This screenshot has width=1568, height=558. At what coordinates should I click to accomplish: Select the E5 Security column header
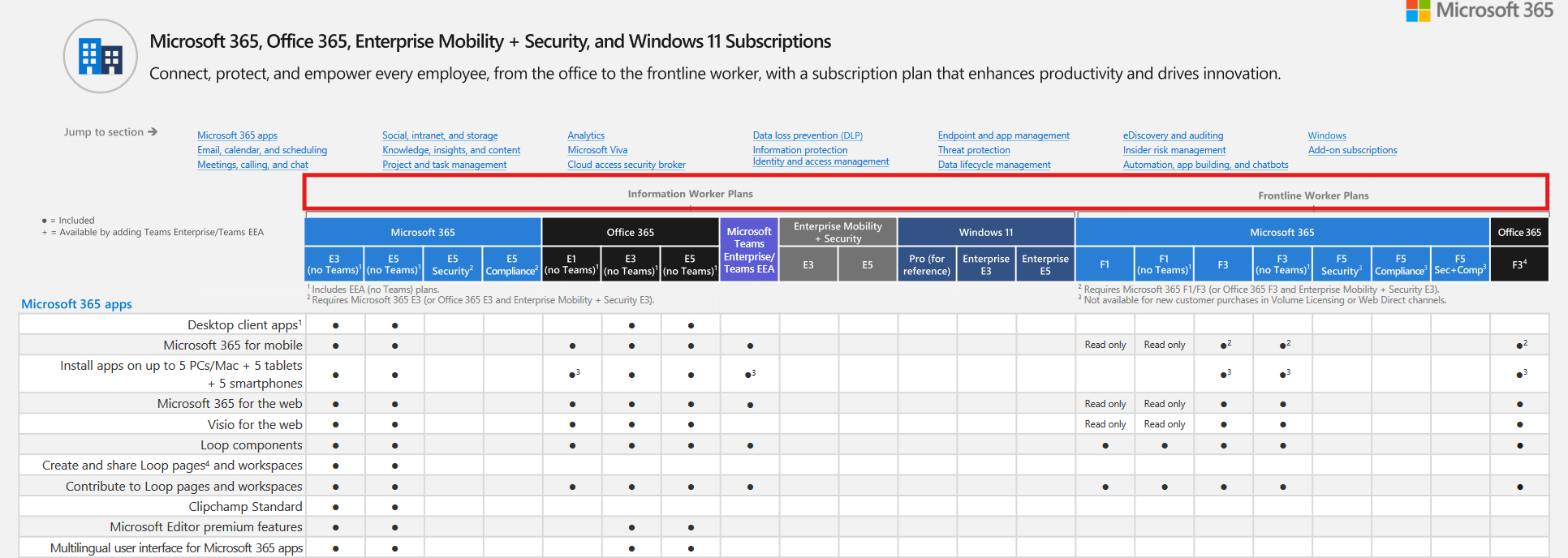click(453, 264)
